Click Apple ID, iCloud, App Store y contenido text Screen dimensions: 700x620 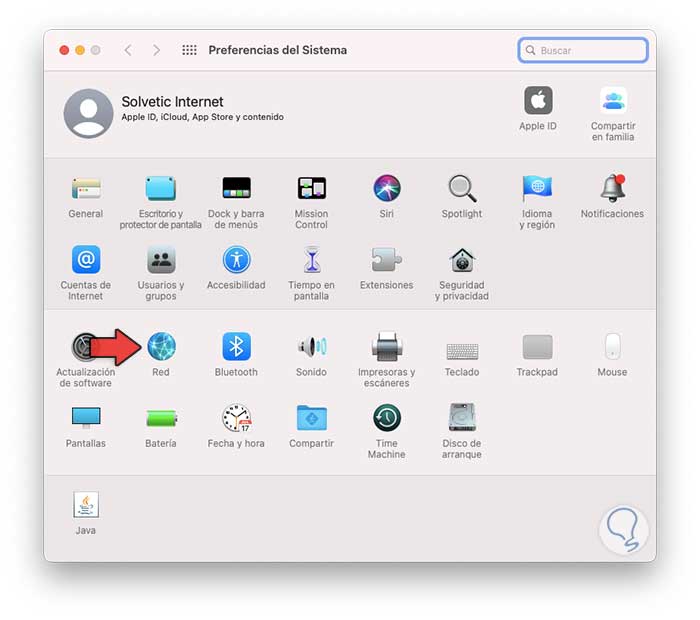202,117
